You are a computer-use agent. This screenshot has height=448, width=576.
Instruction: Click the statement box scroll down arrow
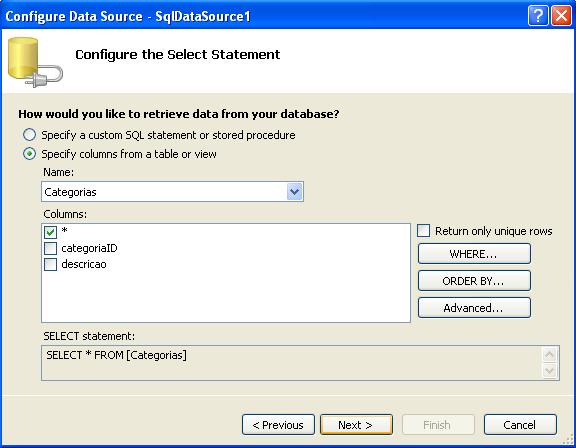[550, 371]
